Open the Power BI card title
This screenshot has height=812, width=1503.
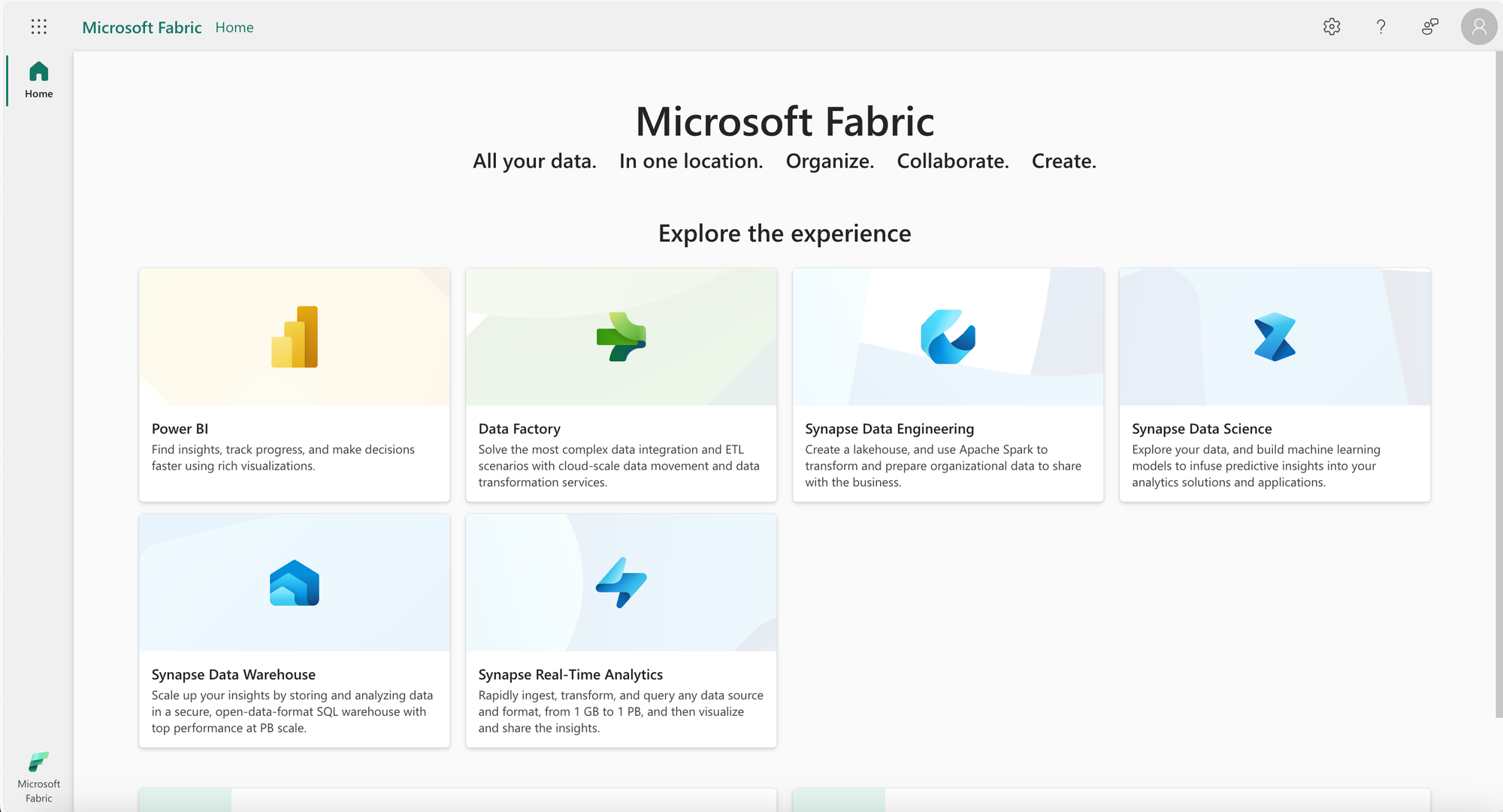(180, 429)
